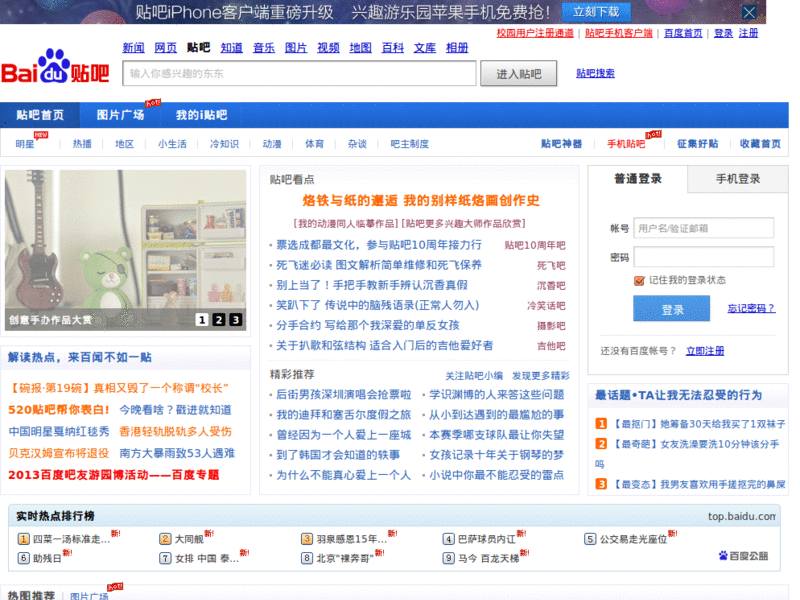Click the 创意手办作品大赏 slideshow image

click(126, 250)
